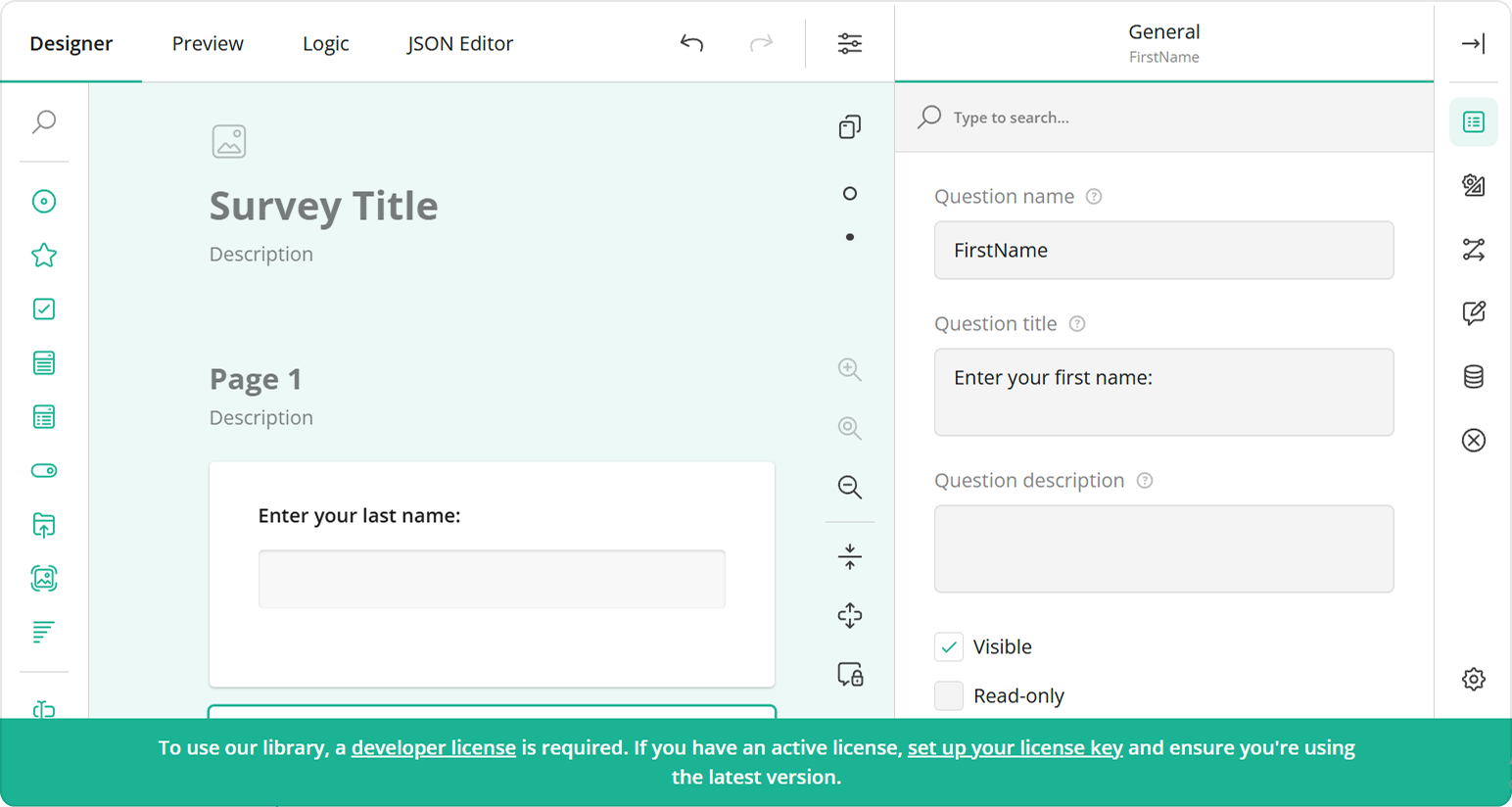Open the developer license link

pyautogui.click(x=433, y=747)
